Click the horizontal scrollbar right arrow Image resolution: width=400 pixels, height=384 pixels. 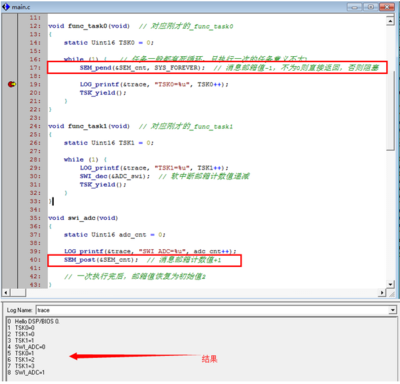(x=382, y=293)
